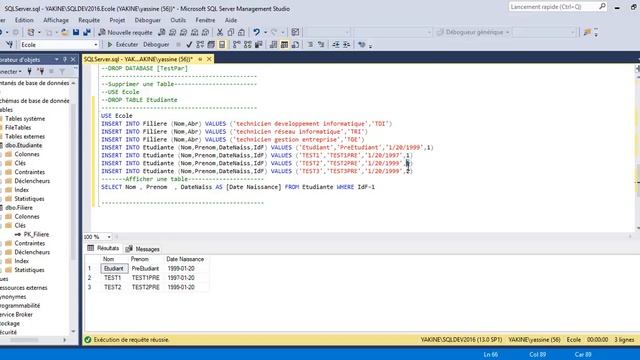Select the dbo.Etudiante tree node
This screenshot has height=360, width=640.
tap(23, 145)
